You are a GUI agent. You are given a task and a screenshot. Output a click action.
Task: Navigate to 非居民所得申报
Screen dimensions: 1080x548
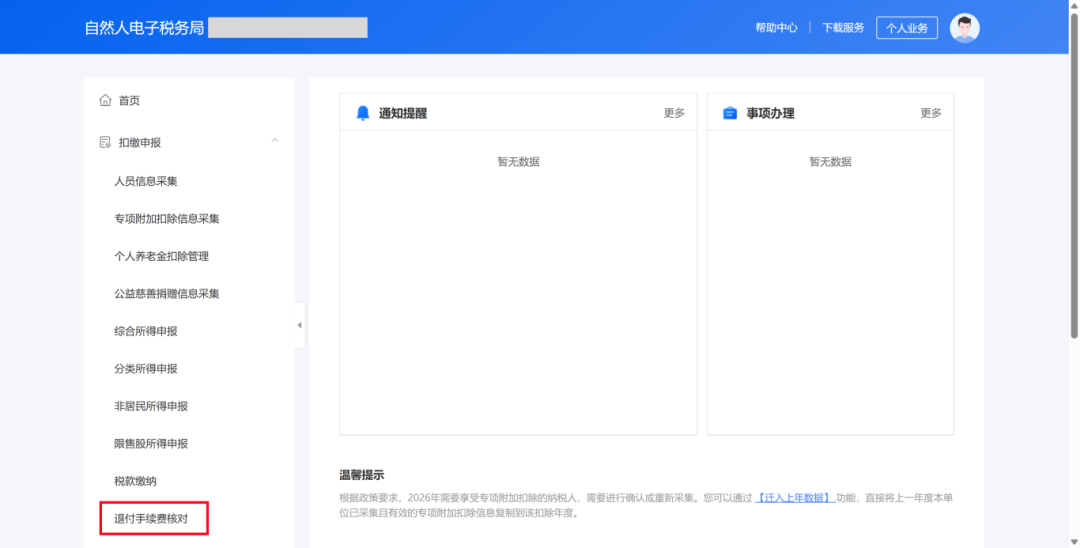click(151, 406)
